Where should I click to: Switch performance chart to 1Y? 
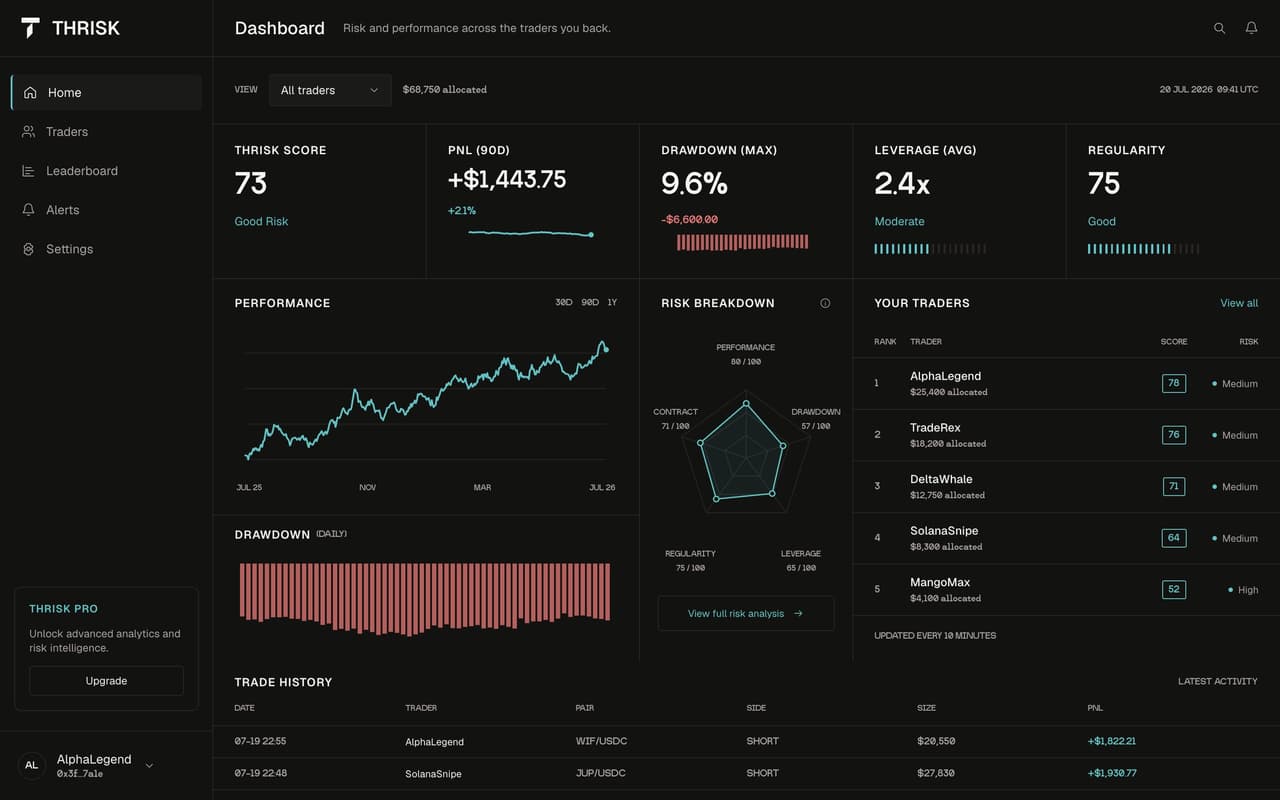[x=612, y=303]
